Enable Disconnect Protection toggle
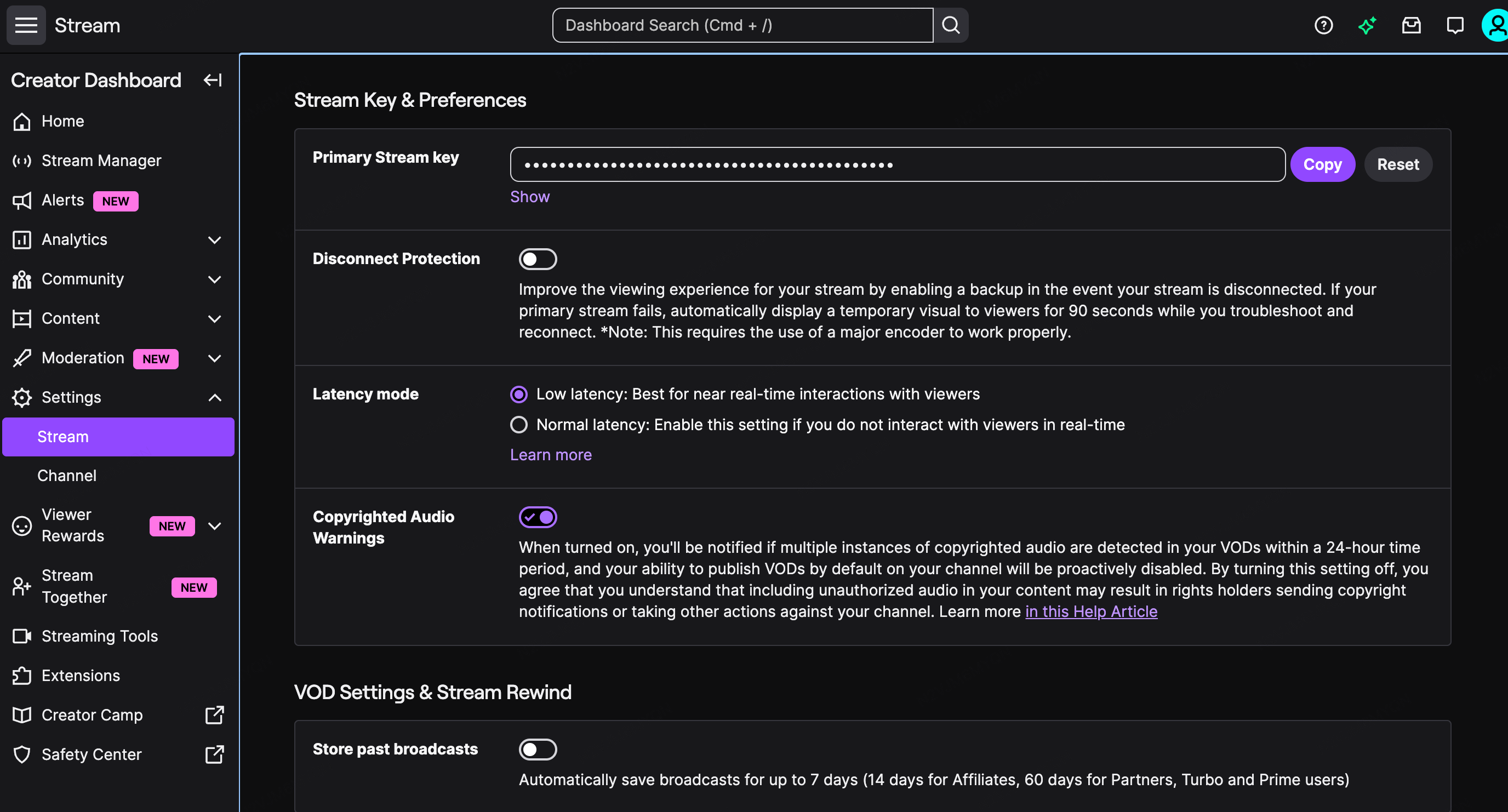Image resolution: width=1508 pixels, height=812 pixels. coord(538,259)
